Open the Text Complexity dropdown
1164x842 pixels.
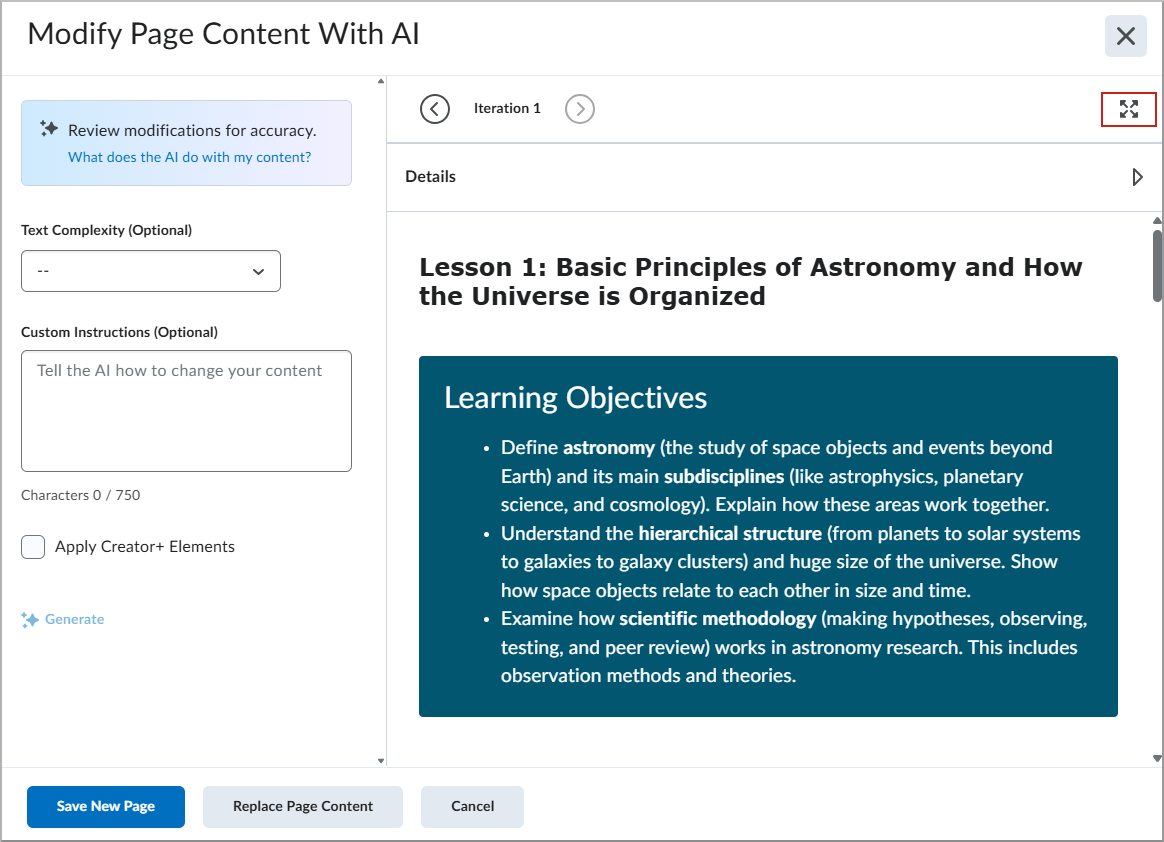[x=151, y=271]
